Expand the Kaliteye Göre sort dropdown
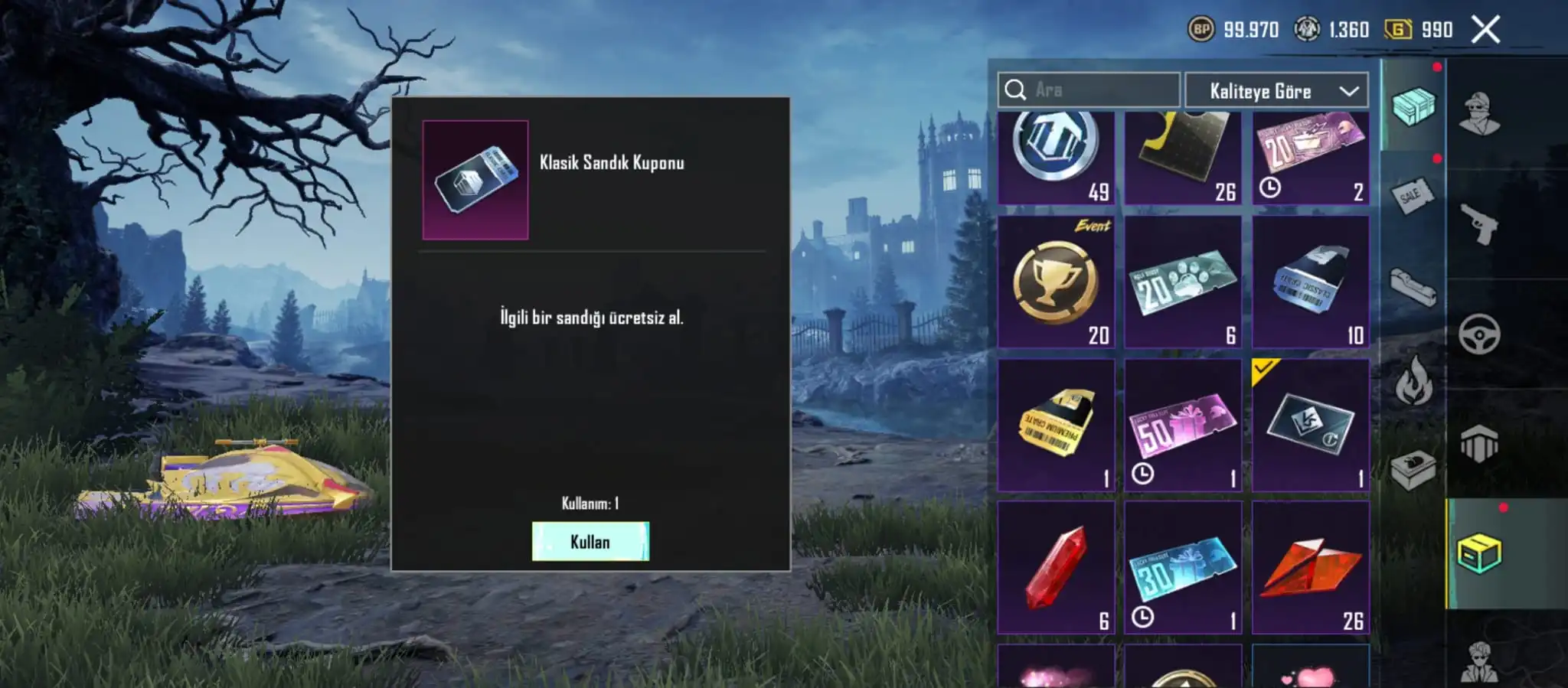The width and height of the screenshot is (1568, 688). point(1276,91)
